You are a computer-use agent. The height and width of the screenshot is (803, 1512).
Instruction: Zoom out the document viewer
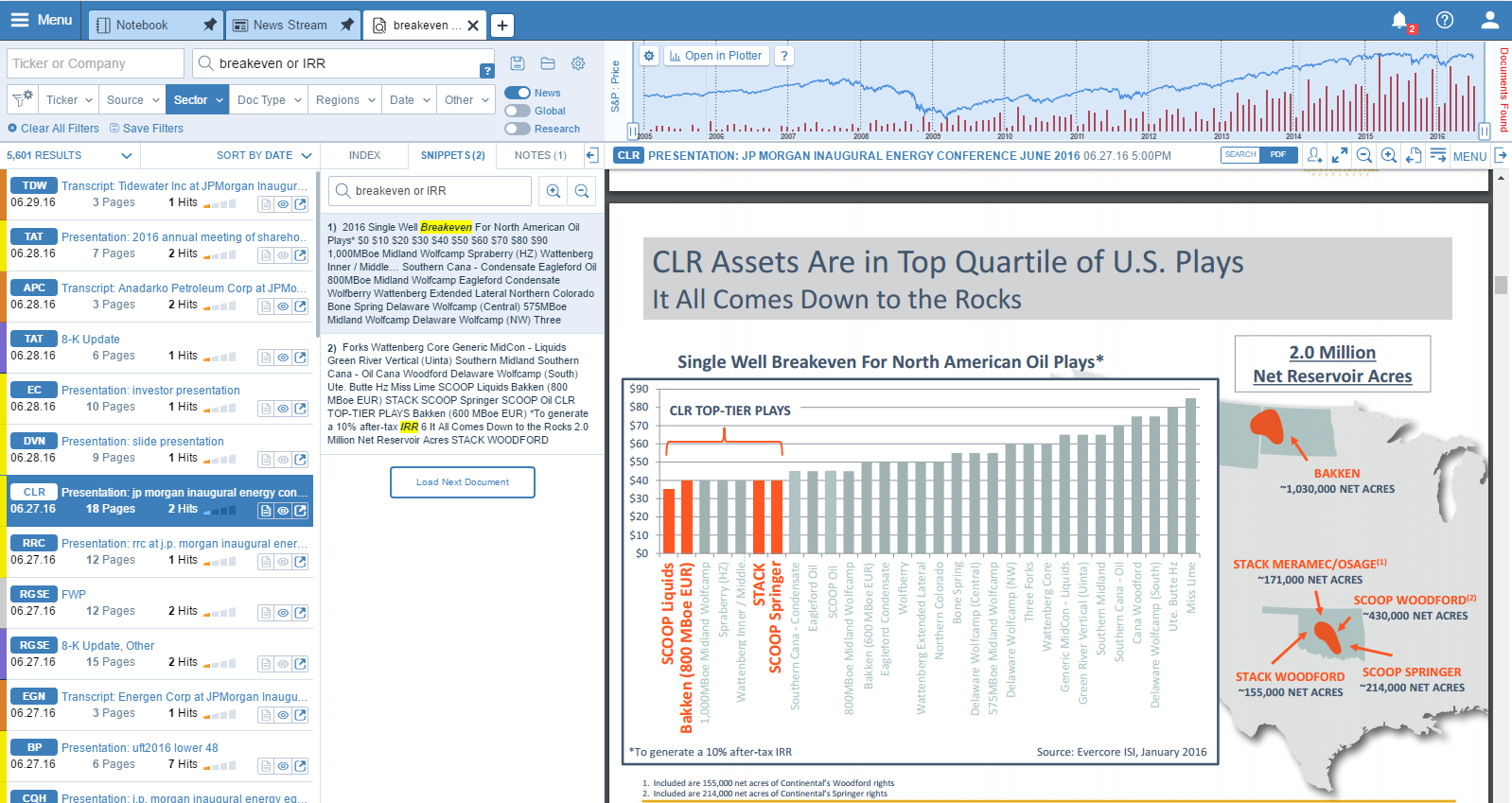click(1364, 156)
